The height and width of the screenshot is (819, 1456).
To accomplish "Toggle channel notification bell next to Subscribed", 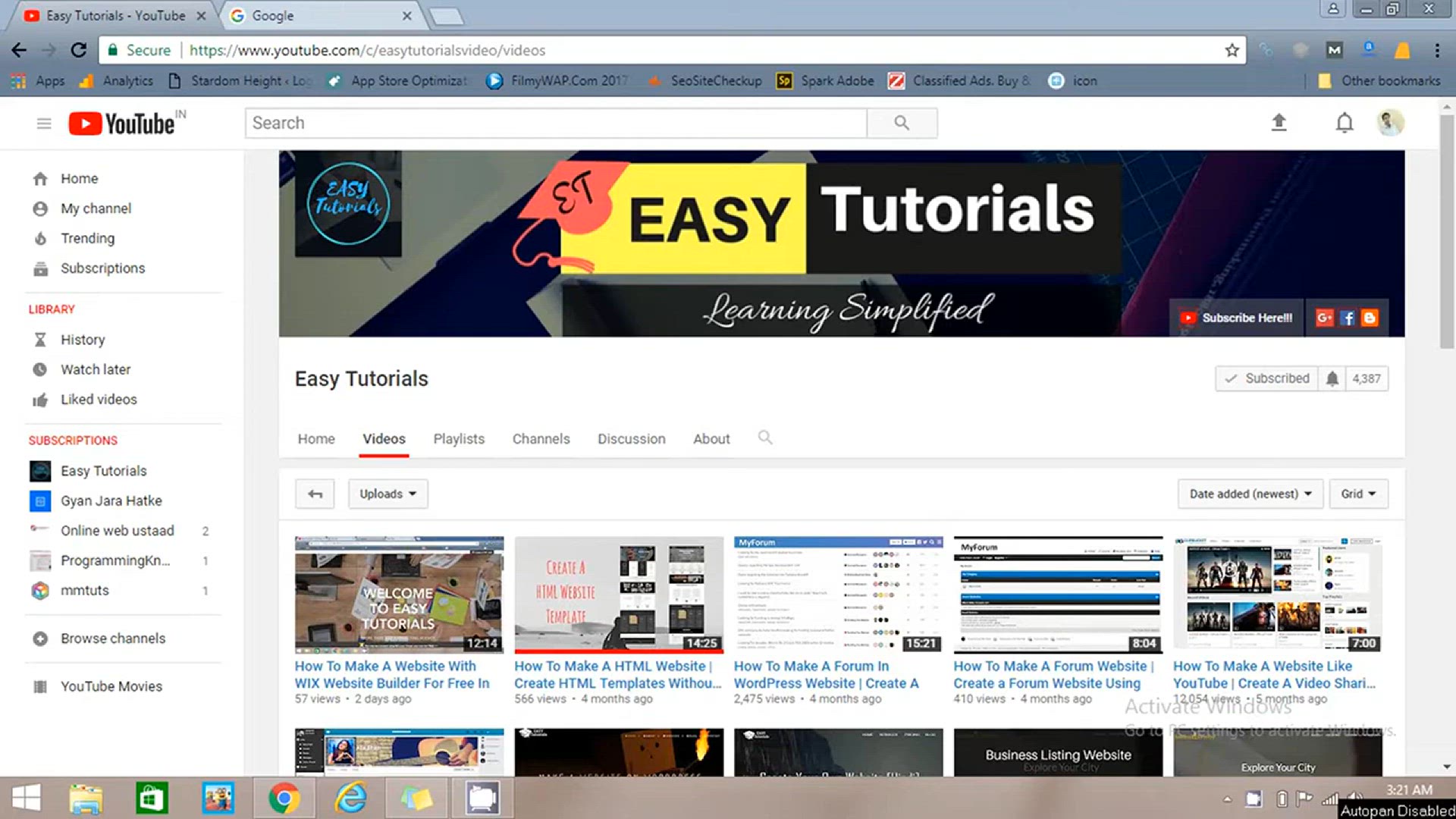I will click(x=1332, y=378).
